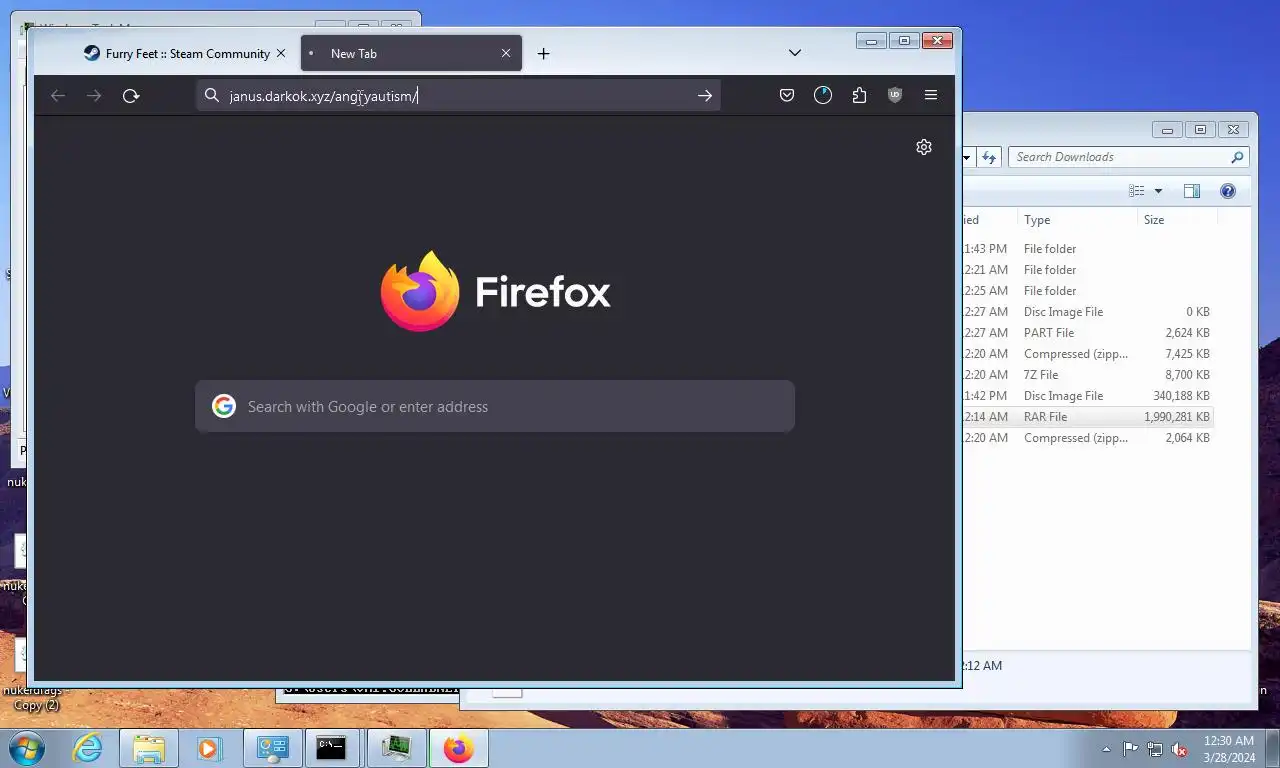
Task: Close the New Tab tab
Action: [x=506, y=53]
